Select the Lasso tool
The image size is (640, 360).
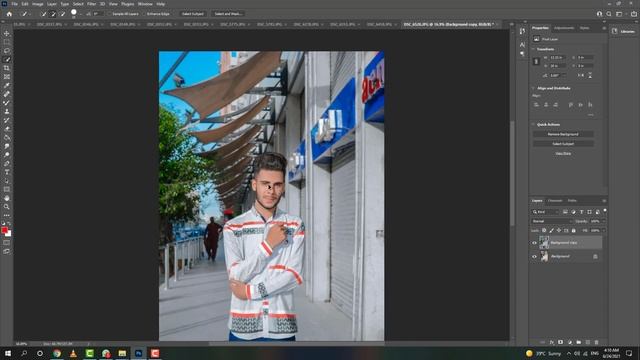[7, 51]
